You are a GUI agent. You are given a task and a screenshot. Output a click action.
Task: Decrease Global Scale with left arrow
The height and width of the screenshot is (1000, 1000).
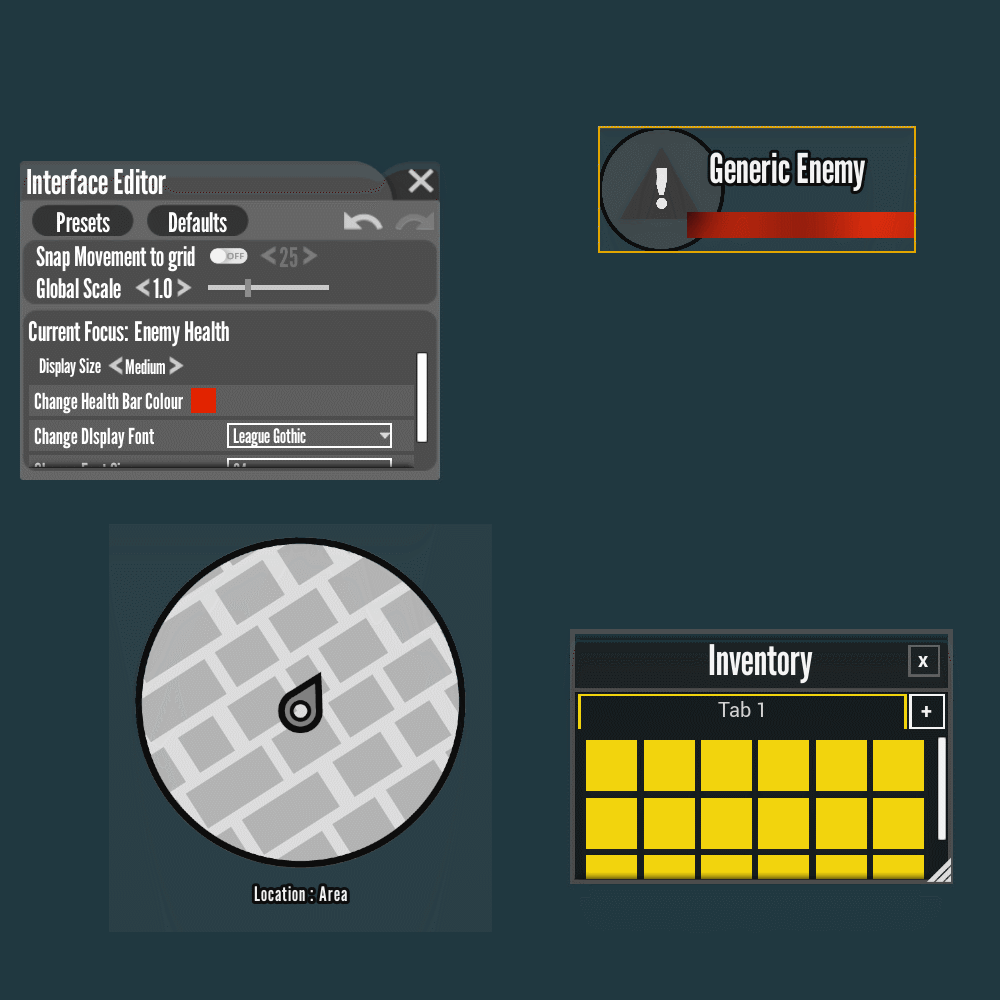click(142, 289)
